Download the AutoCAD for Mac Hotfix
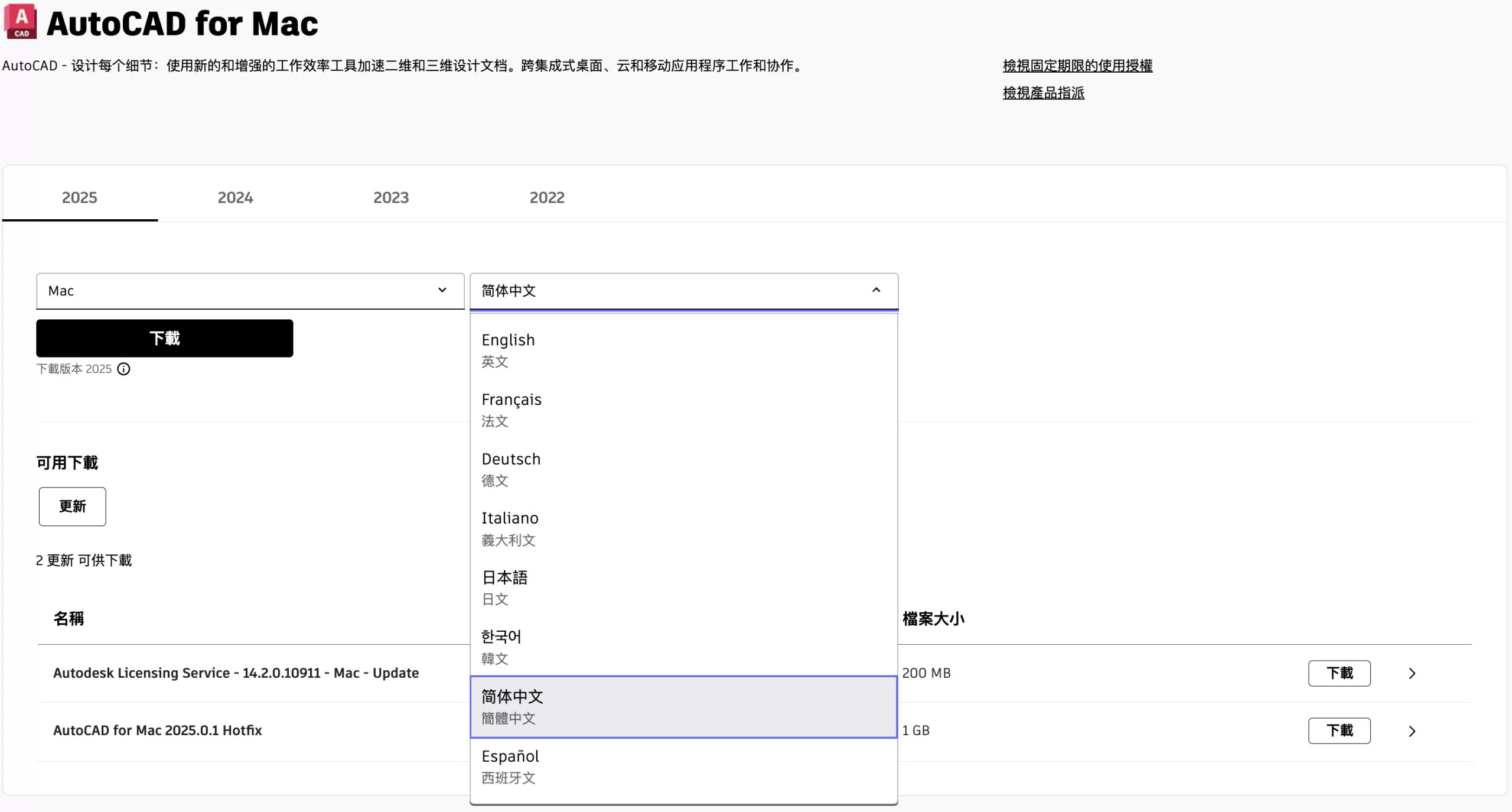The width and height of the screenshot is (1512, 812). [1339, 730]
